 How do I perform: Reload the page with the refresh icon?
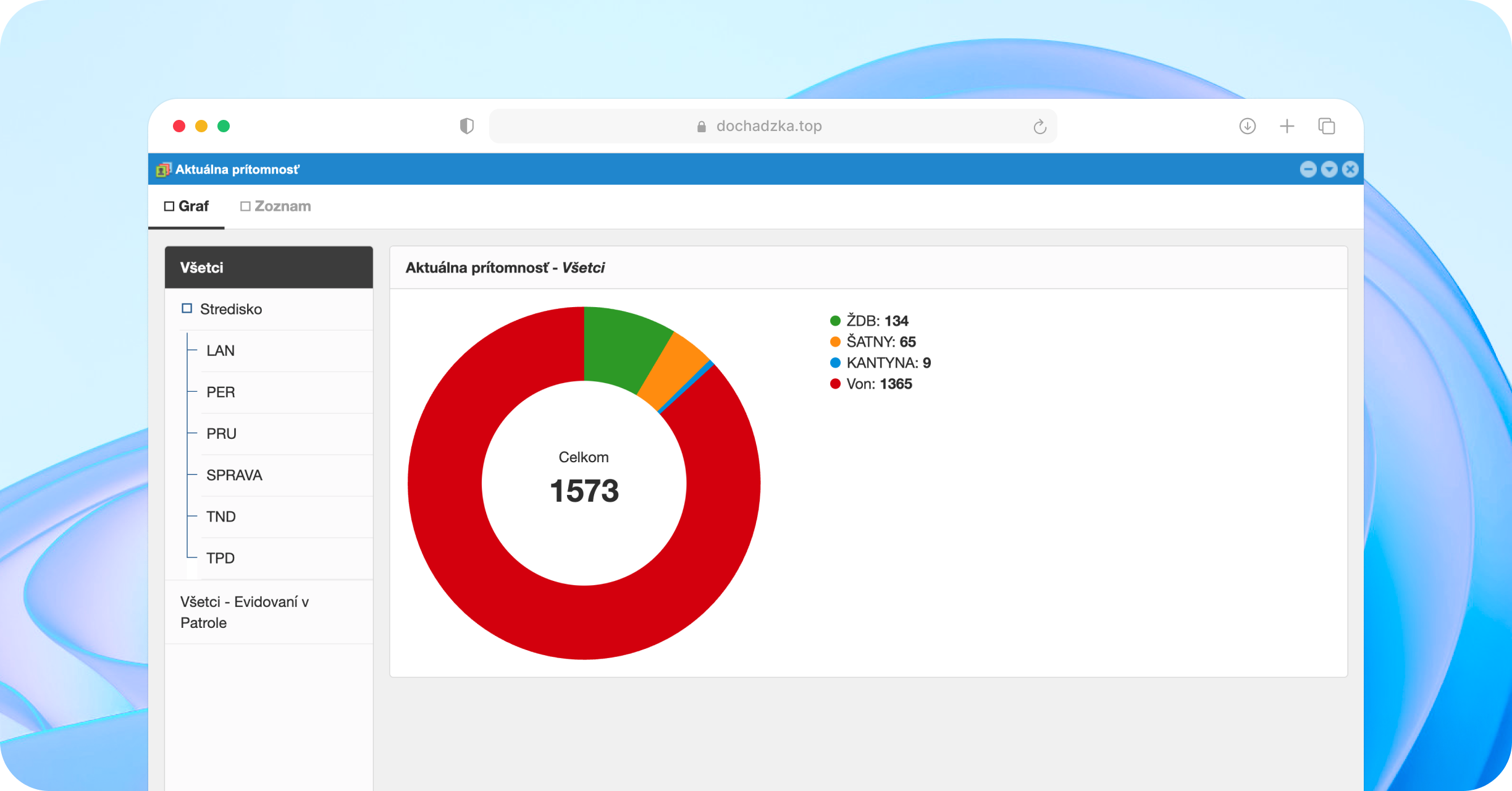[x=1039, y=127]
